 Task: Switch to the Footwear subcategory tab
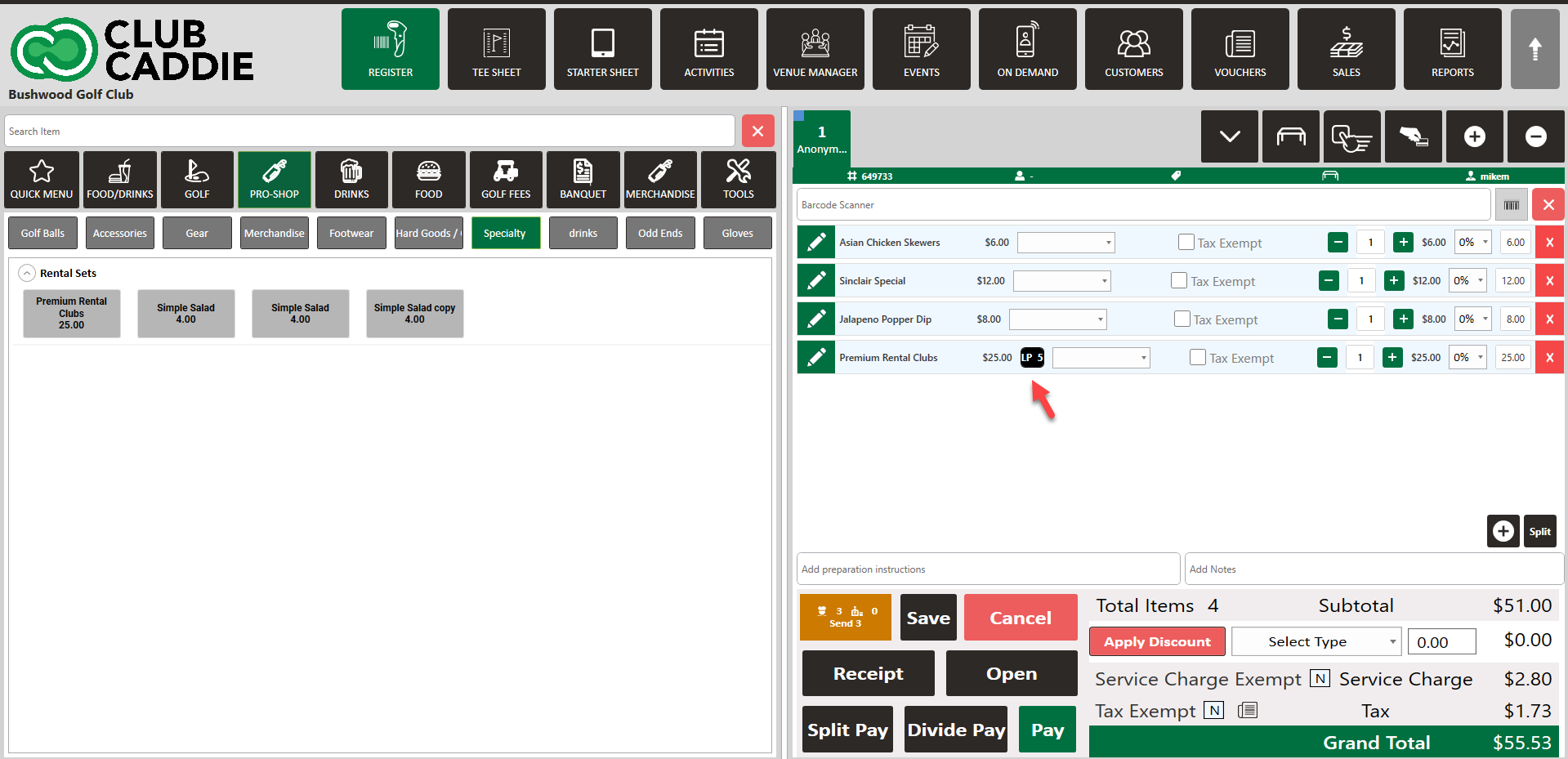pos(351,234)
